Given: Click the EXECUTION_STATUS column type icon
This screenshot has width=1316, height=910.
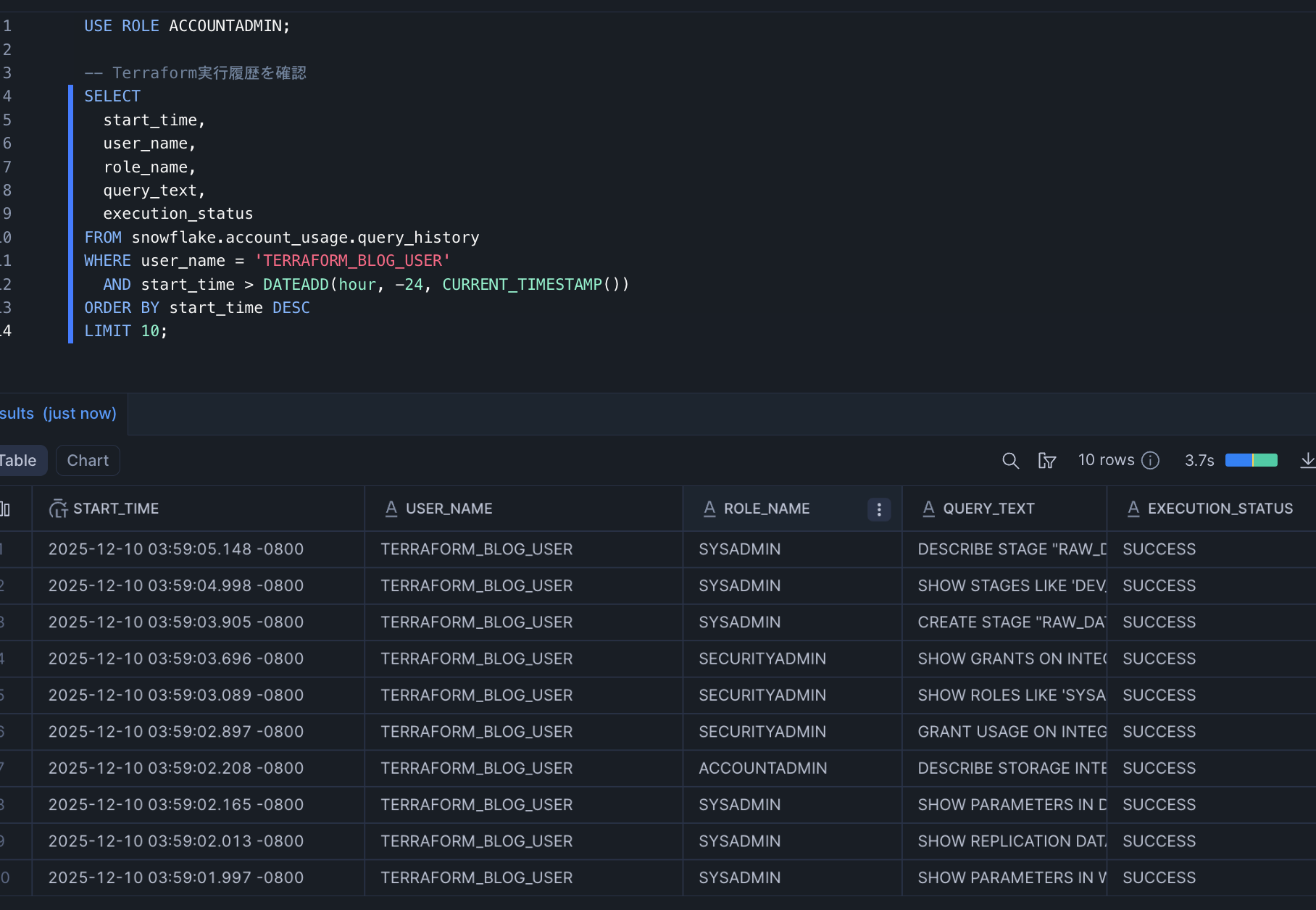Looking at the screenshot, I should 1133,509.
